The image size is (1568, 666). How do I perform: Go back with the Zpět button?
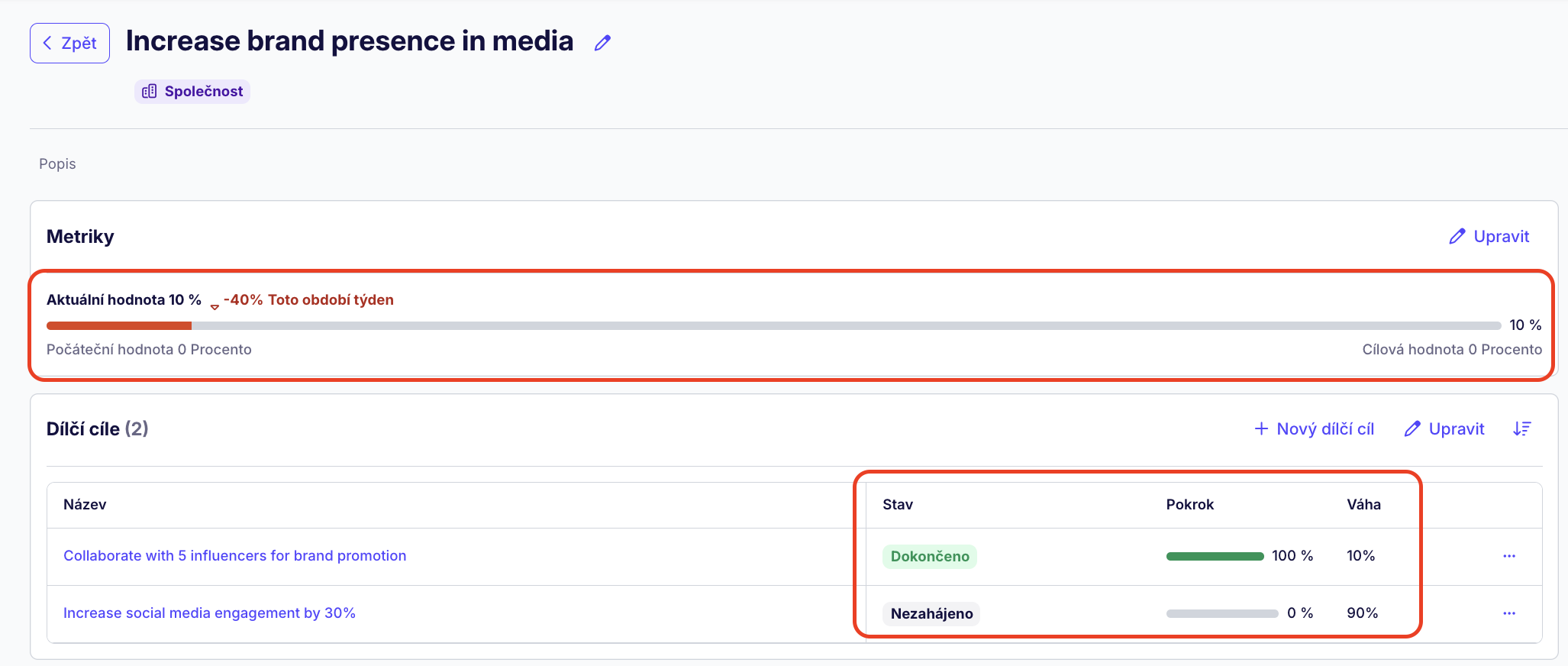pos(69,43)
